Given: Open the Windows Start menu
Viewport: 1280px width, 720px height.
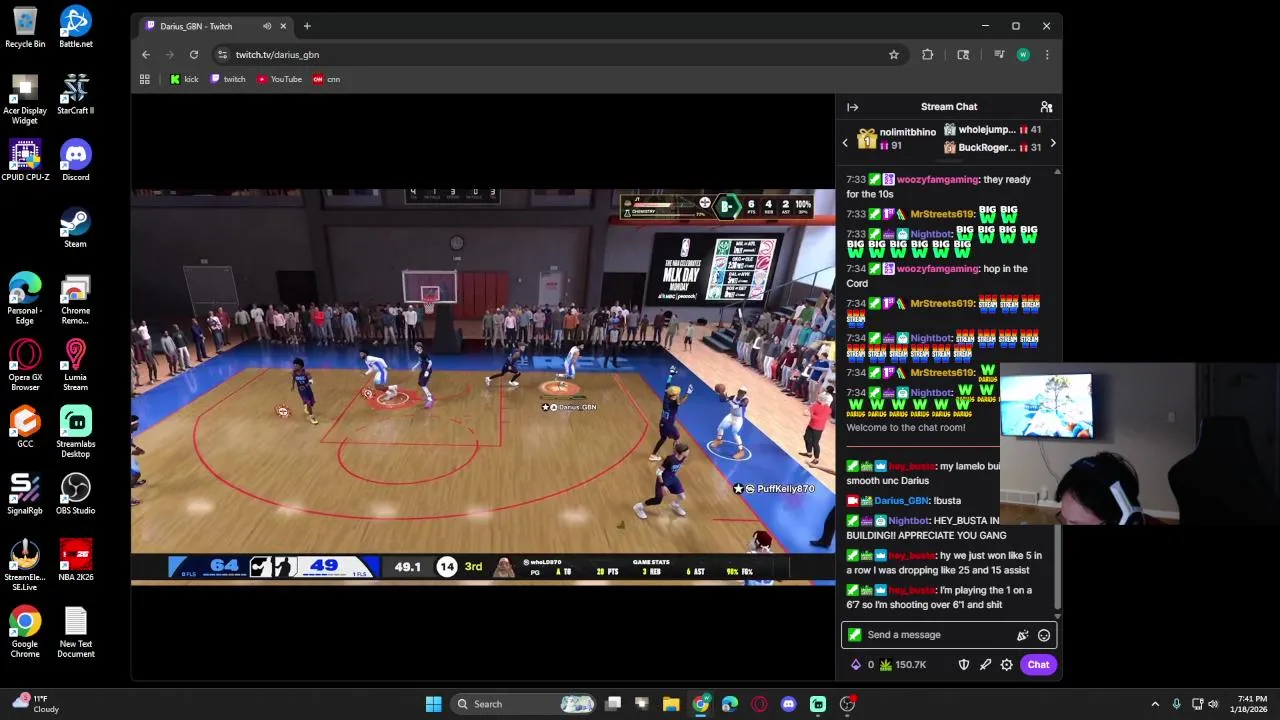Looking at the screenshot, I should pos(433,704).
